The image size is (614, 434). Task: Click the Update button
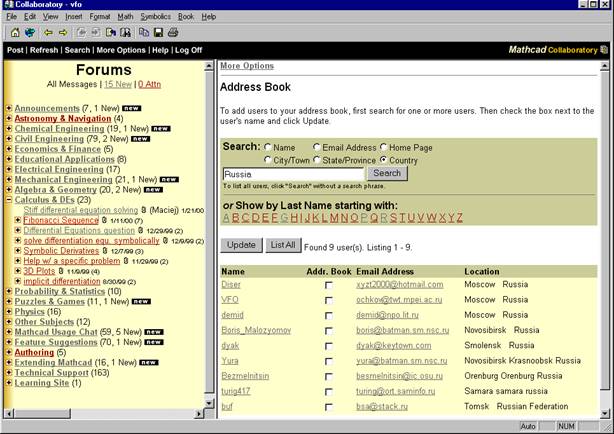pos(241,245)
